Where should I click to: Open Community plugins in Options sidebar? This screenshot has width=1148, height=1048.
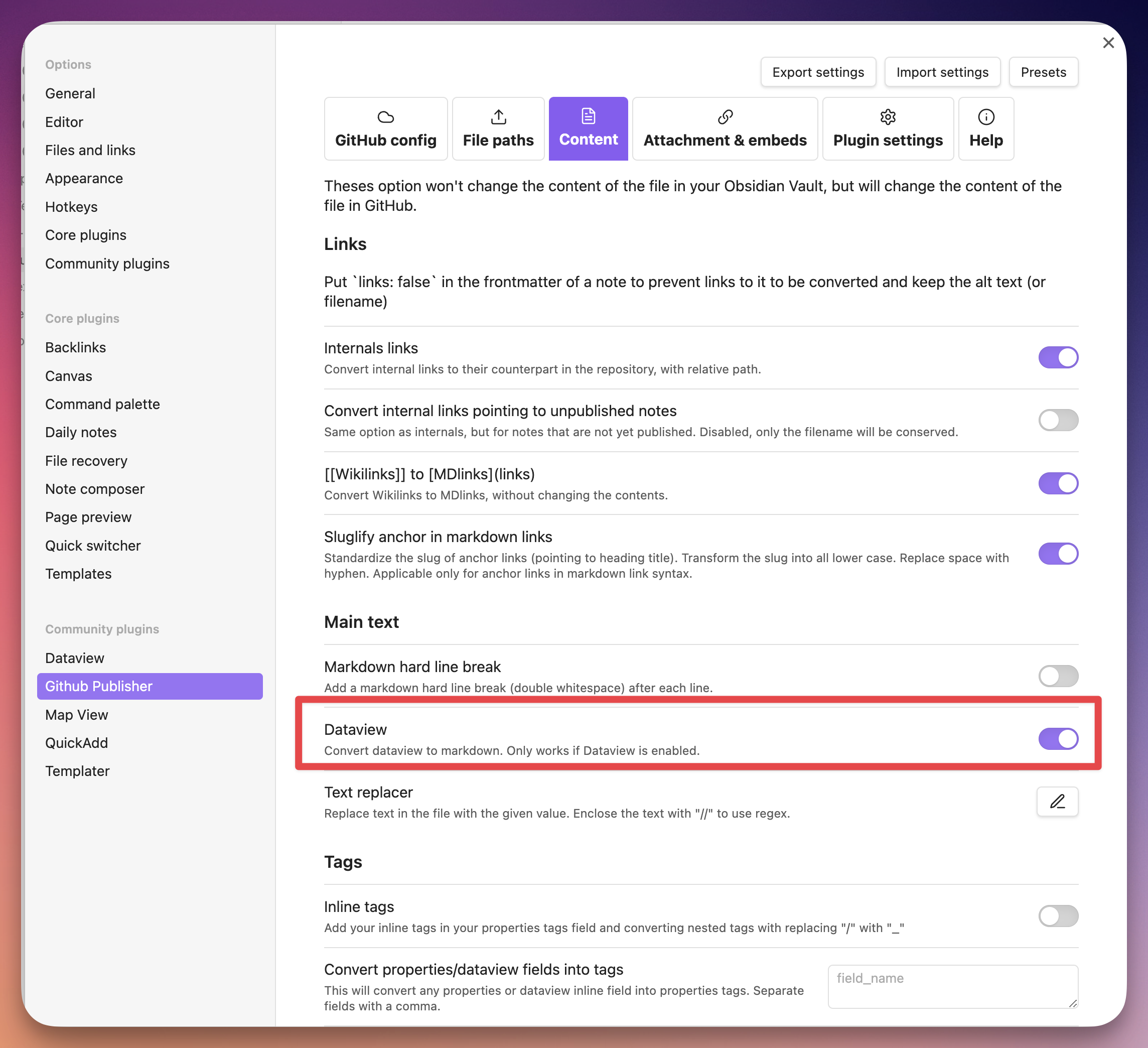pos(107,264)
